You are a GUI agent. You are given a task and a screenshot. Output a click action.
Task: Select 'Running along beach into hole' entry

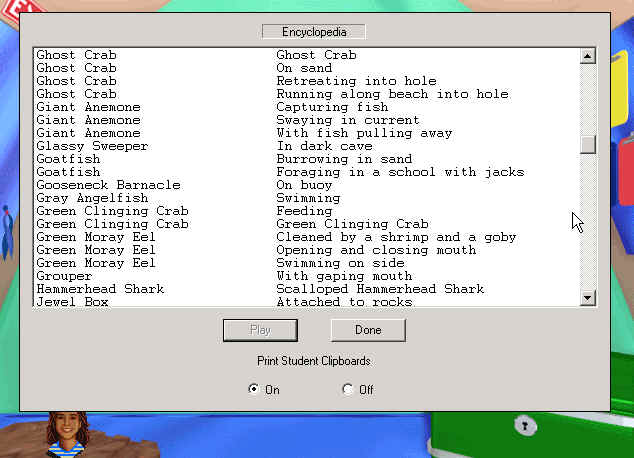pos(306,94)
